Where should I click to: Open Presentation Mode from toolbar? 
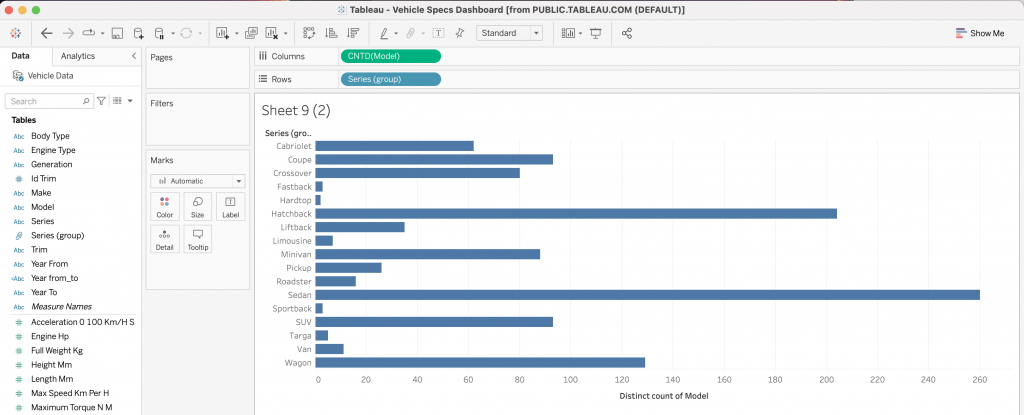pyautogui.click(x=596, y=33)
